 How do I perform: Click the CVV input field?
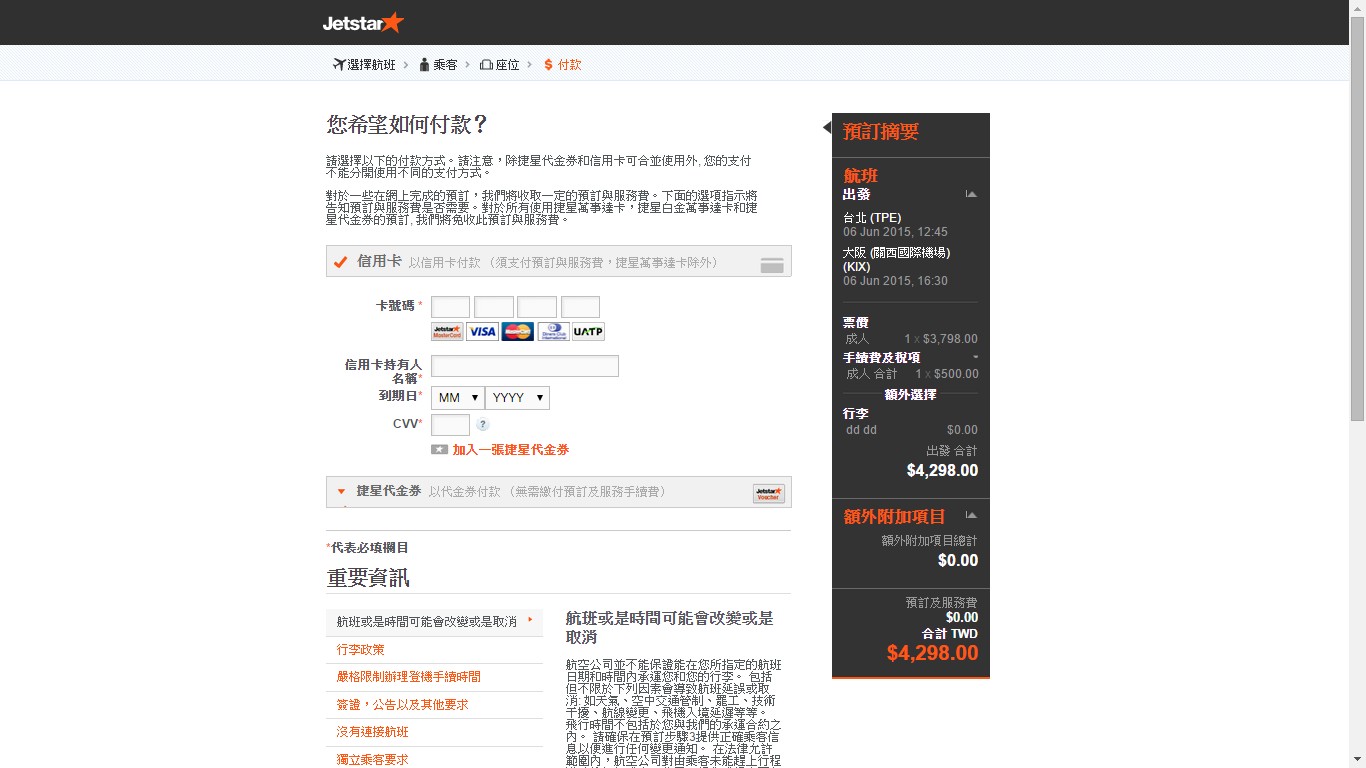point(451,425)
